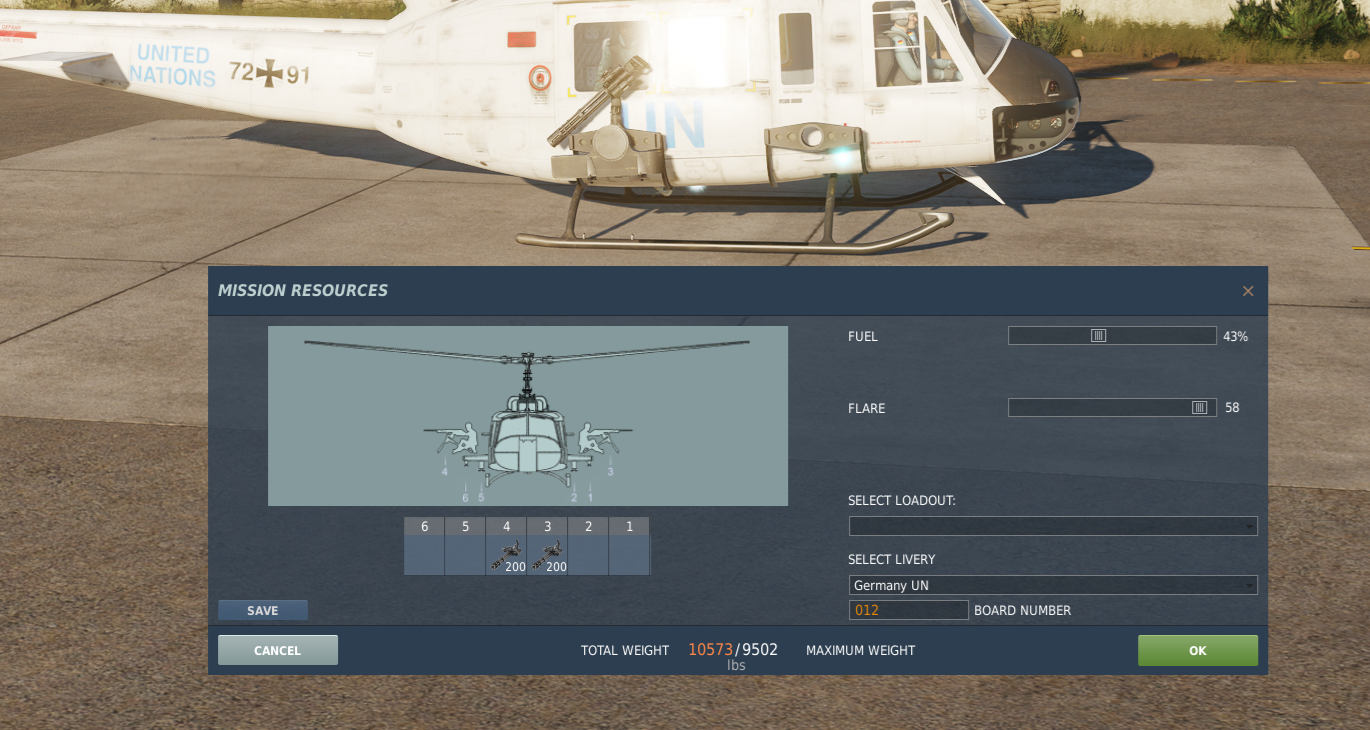Click the flare count value 58
Screen dimensions: 1370x730
click(1232, 408)
